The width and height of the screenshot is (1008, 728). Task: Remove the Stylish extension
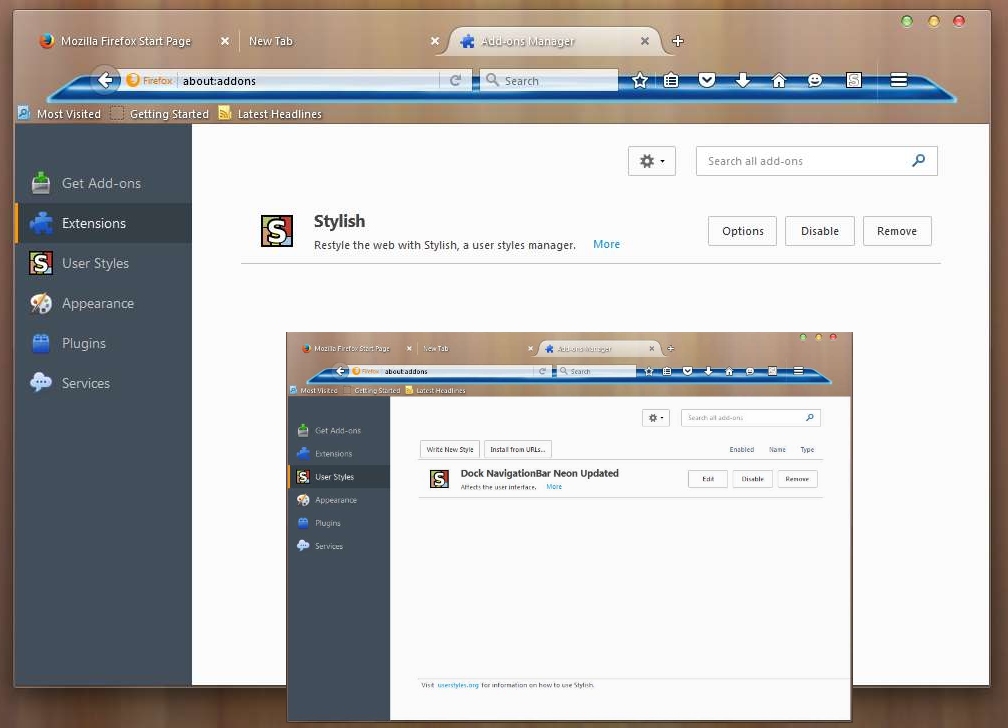point(896,231)
